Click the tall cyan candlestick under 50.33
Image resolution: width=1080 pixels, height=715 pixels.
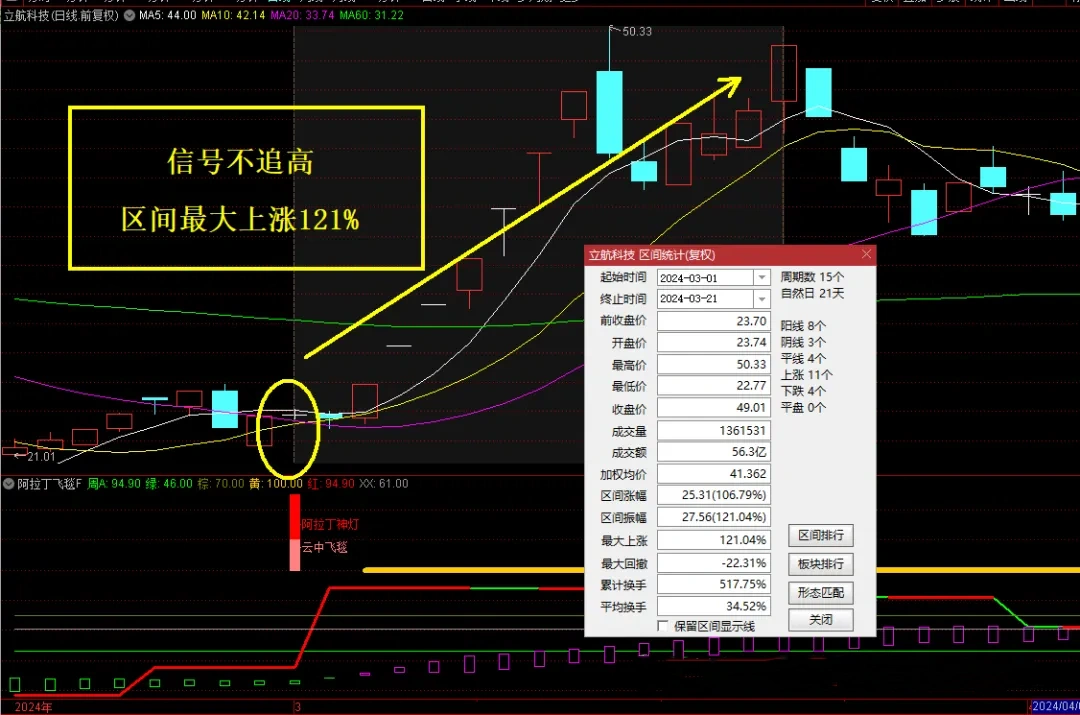pos(609,112)
